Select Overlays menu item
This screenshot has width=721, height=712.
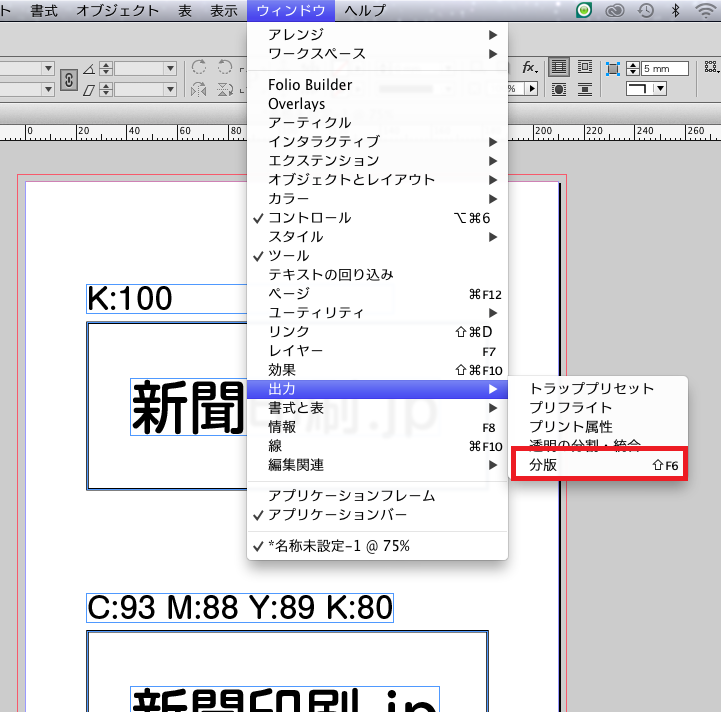[377, 104]
